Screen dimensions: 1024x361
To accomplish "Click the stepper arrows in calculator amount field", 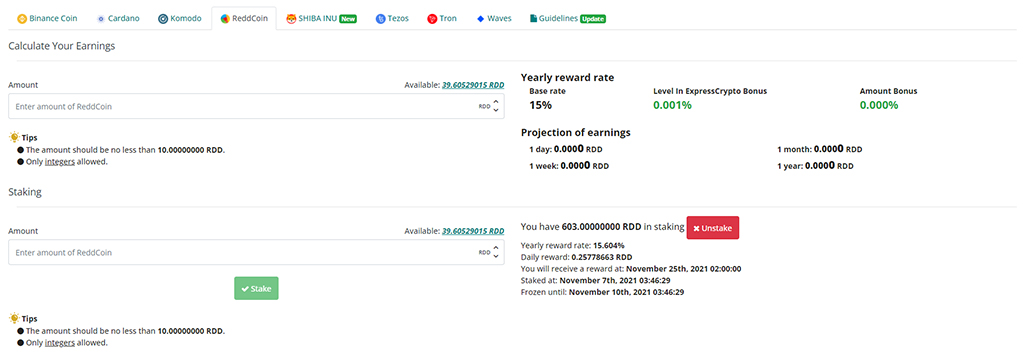I will [496, 106].
